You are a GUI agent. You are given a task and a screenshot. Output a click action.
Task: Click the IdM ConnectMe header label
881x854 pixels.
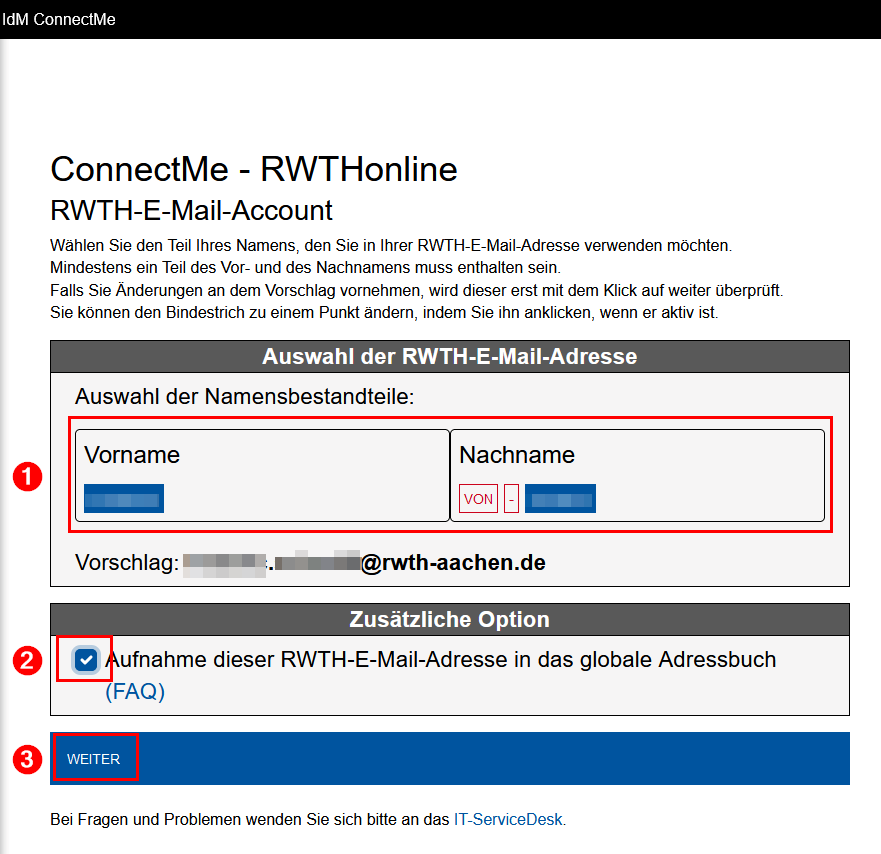coord(60,19)
